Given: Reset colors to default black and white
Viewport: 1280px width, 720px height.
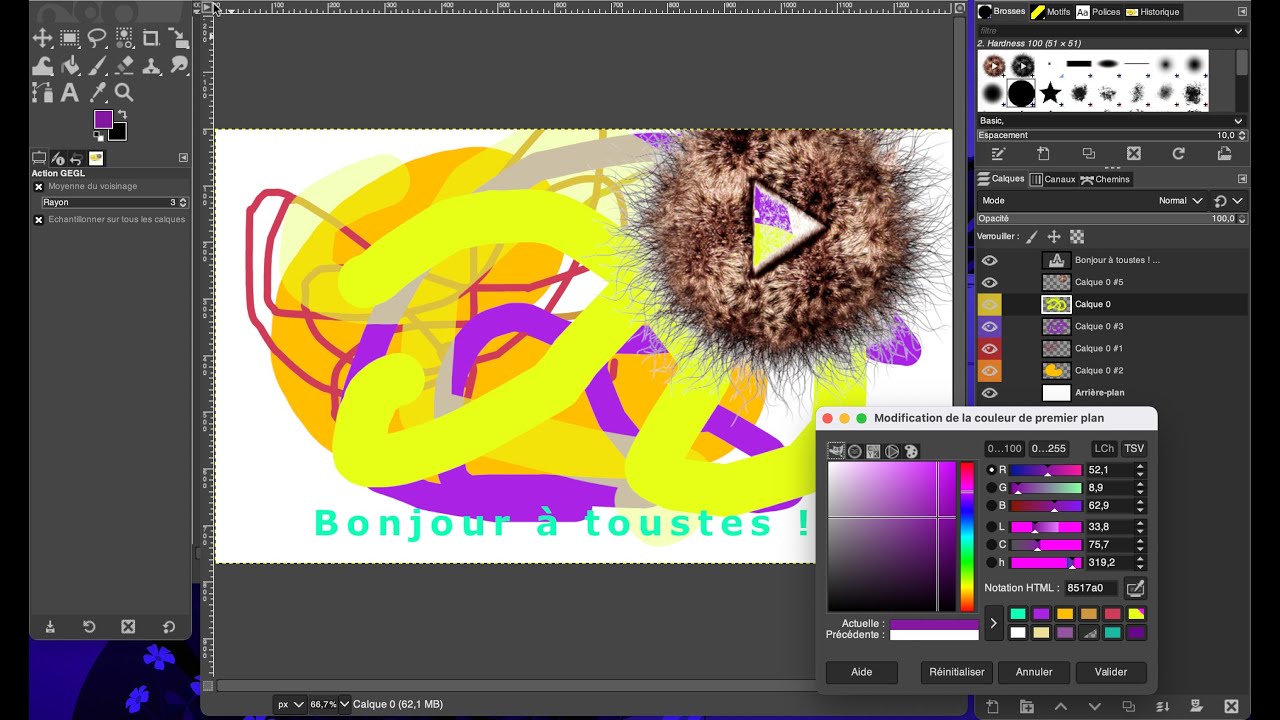Looking at the screenshot, I should pyautogui.click(x=99, y=137).
